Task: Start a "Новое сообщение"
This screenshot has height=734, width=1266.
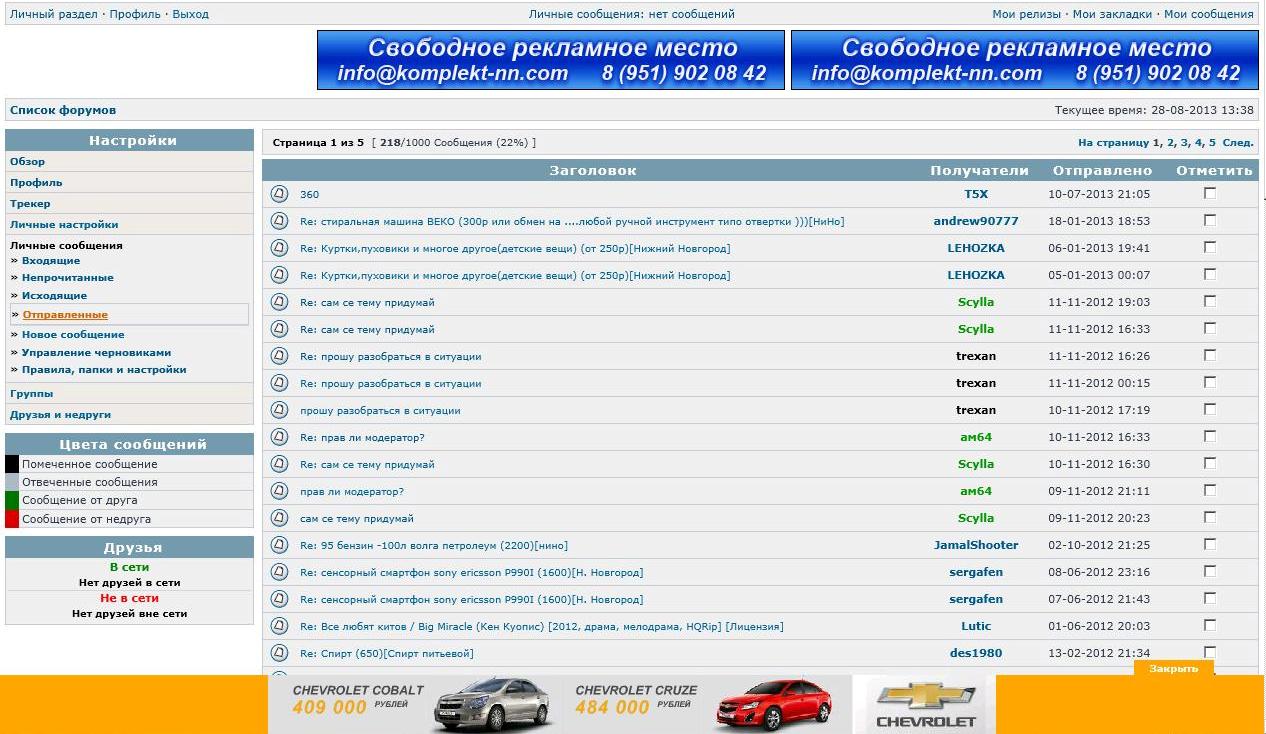Action: [x=73, y=334]
